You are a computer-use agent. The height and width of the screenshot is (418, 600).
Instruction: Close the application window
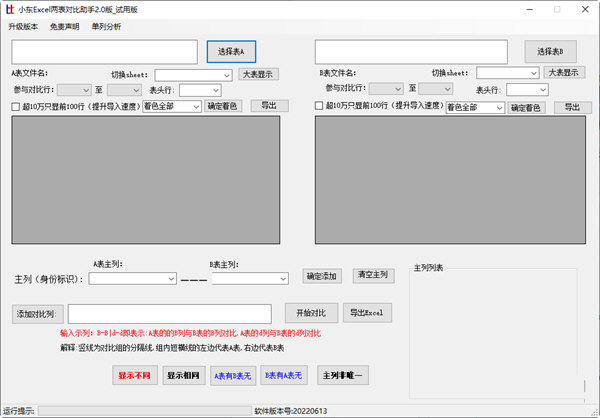click(585, 10)
